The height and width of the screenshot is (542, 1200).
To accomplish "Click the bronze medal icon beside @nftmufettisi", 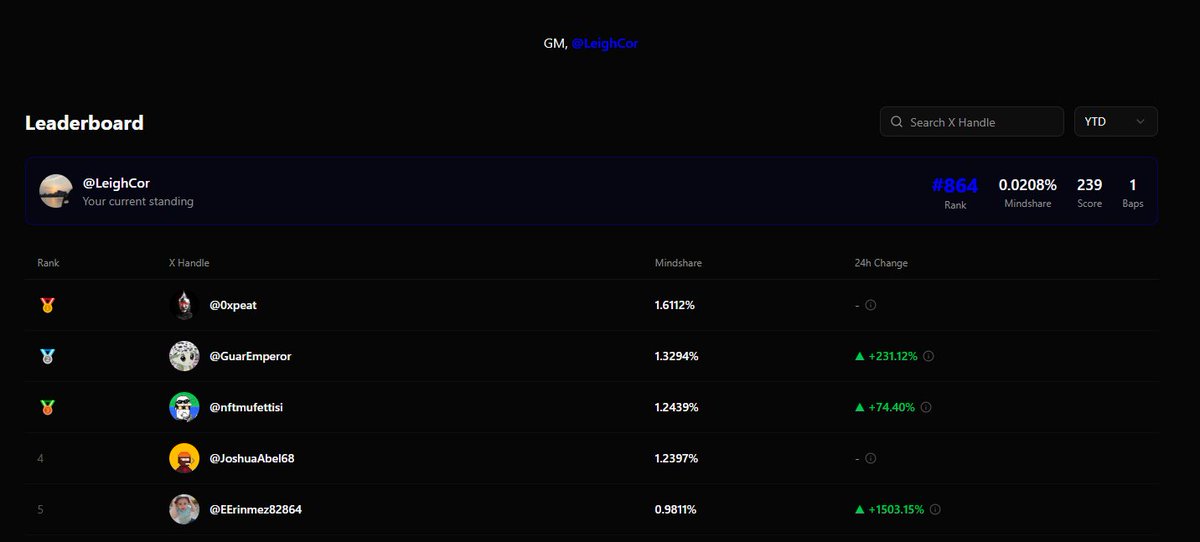I will point(46,407).
